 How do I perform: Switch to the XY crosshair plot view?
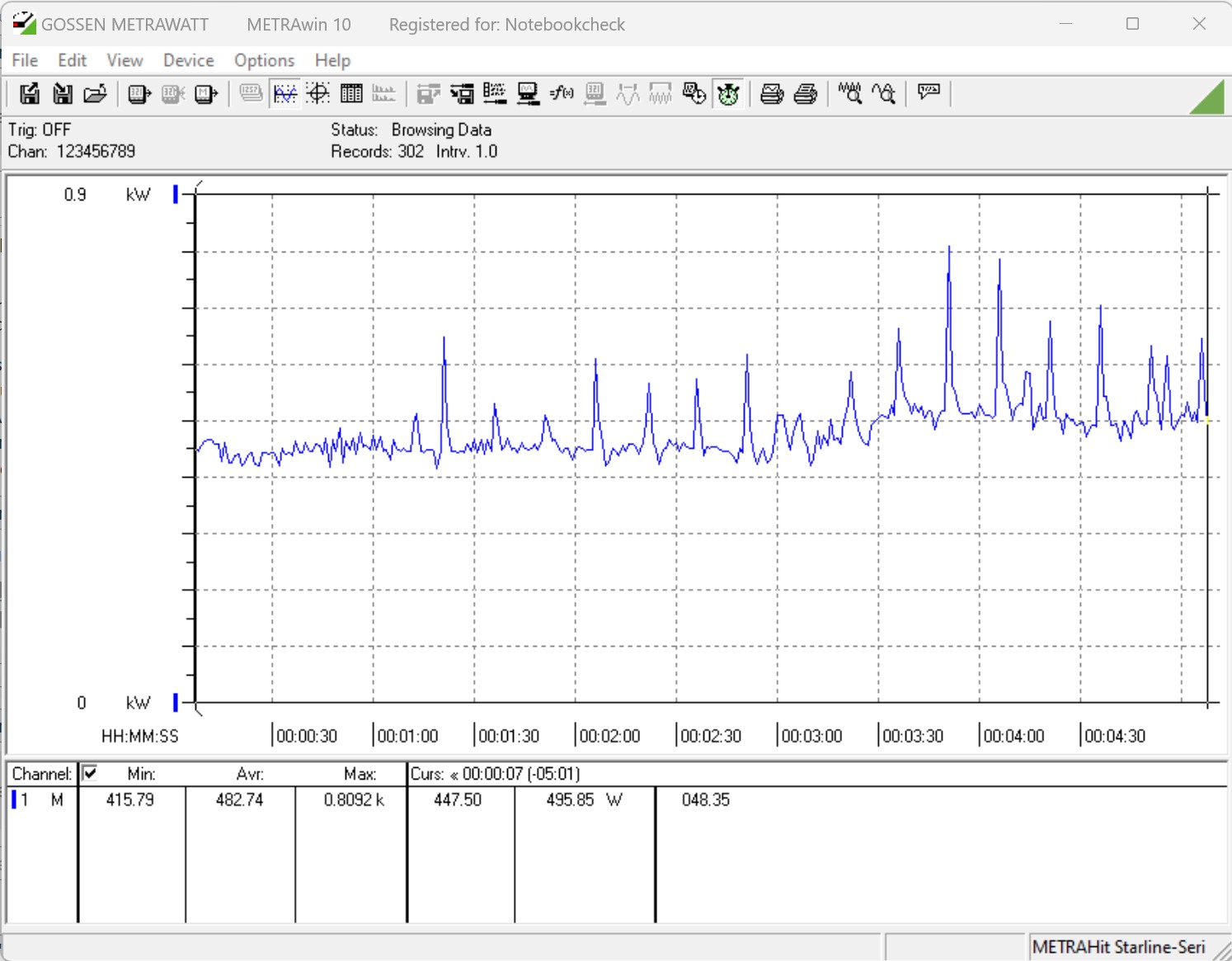[318, 94]
